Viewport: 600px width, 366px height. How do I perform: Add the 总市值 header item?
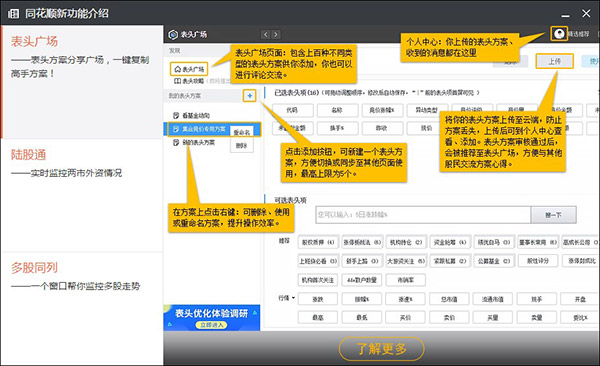[x=449, y=299]
